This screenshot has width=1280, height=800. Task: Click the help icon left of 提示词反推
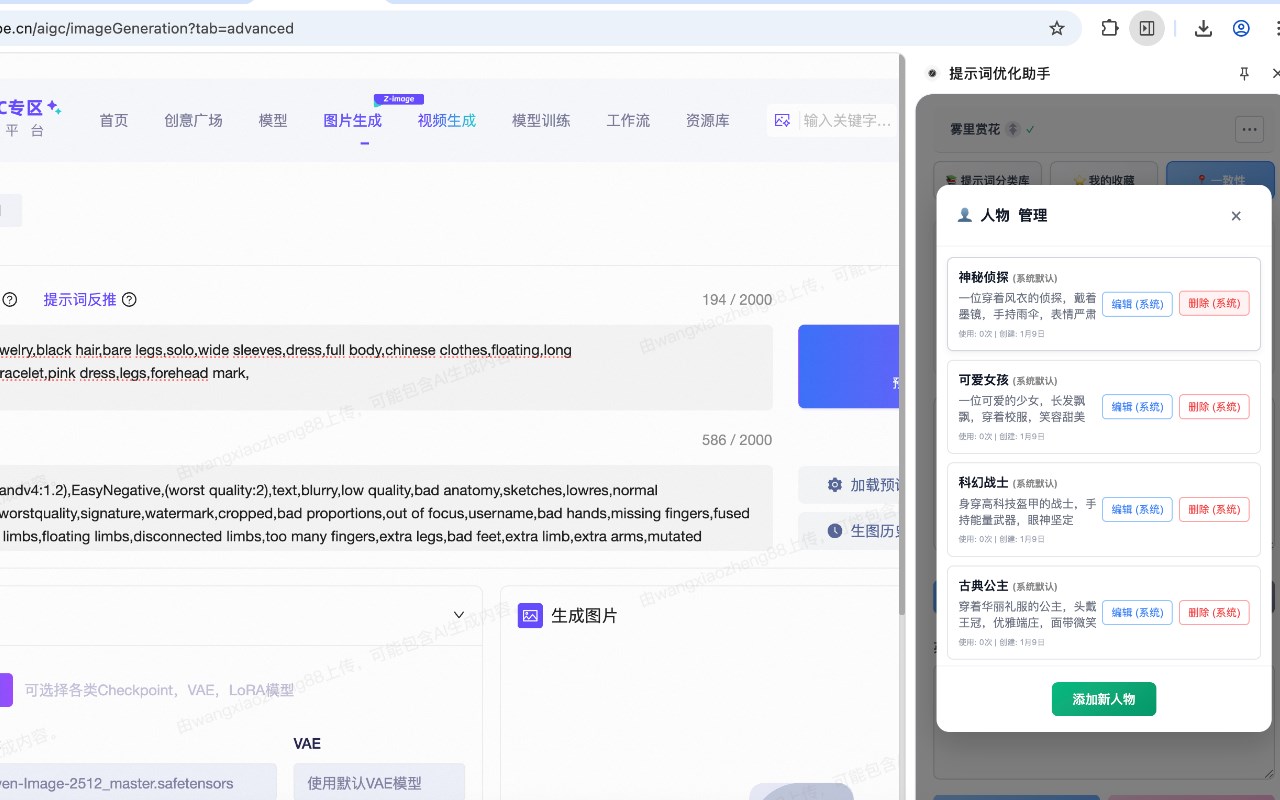(x=9, y=299)
